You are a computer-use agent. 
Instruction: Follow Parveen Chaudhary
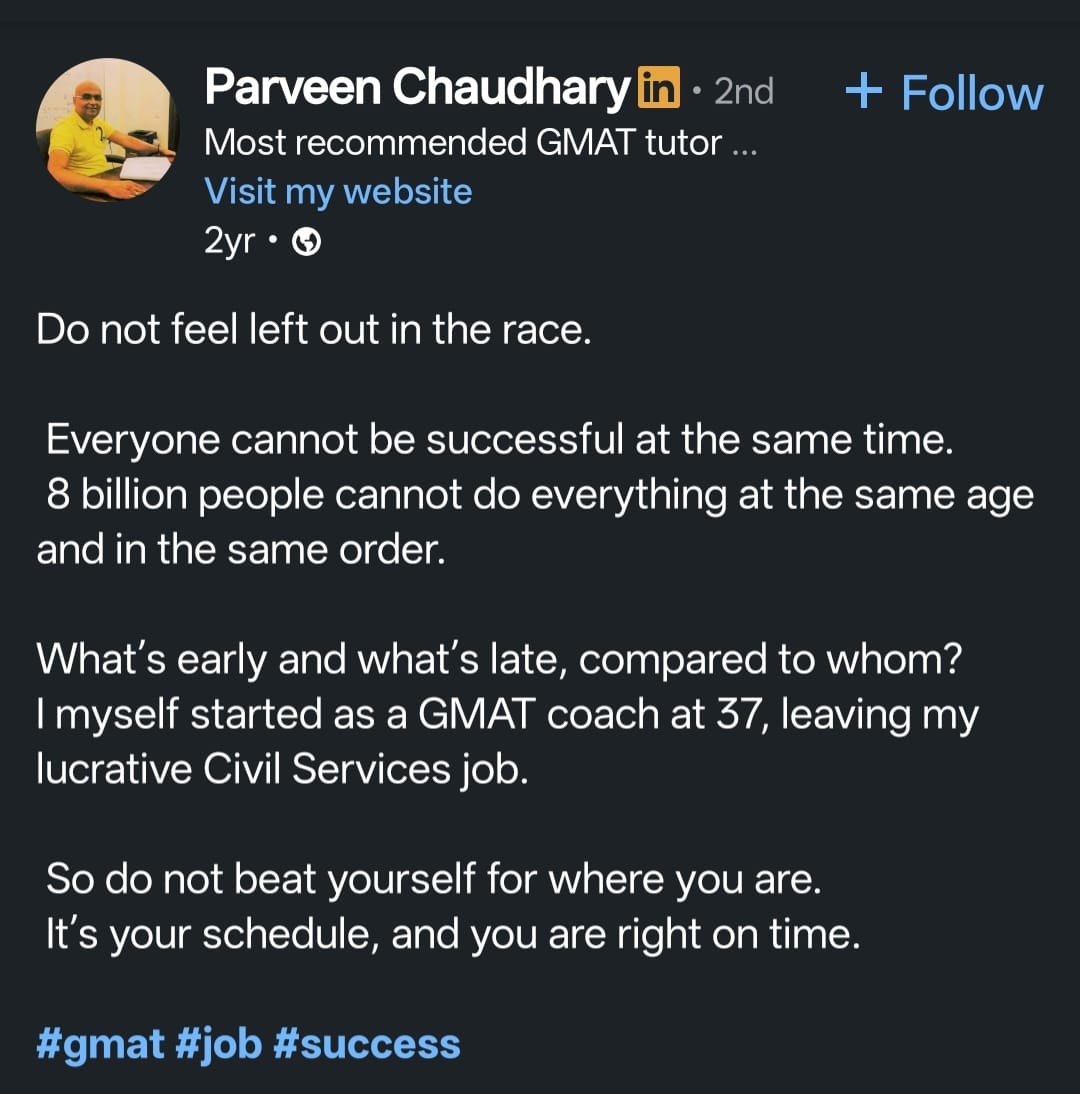971,93
